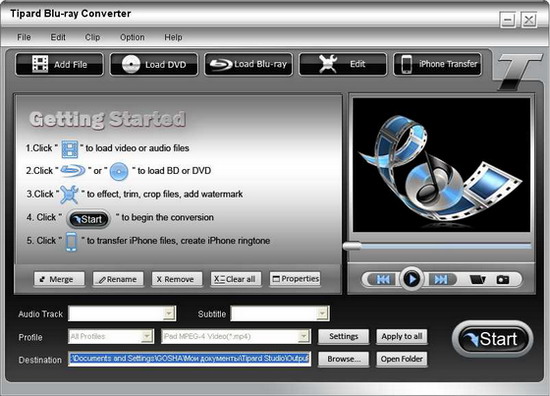This screenshot has height=396, width=550.
Task: Click the Browse... button
Action: [343, 359]
